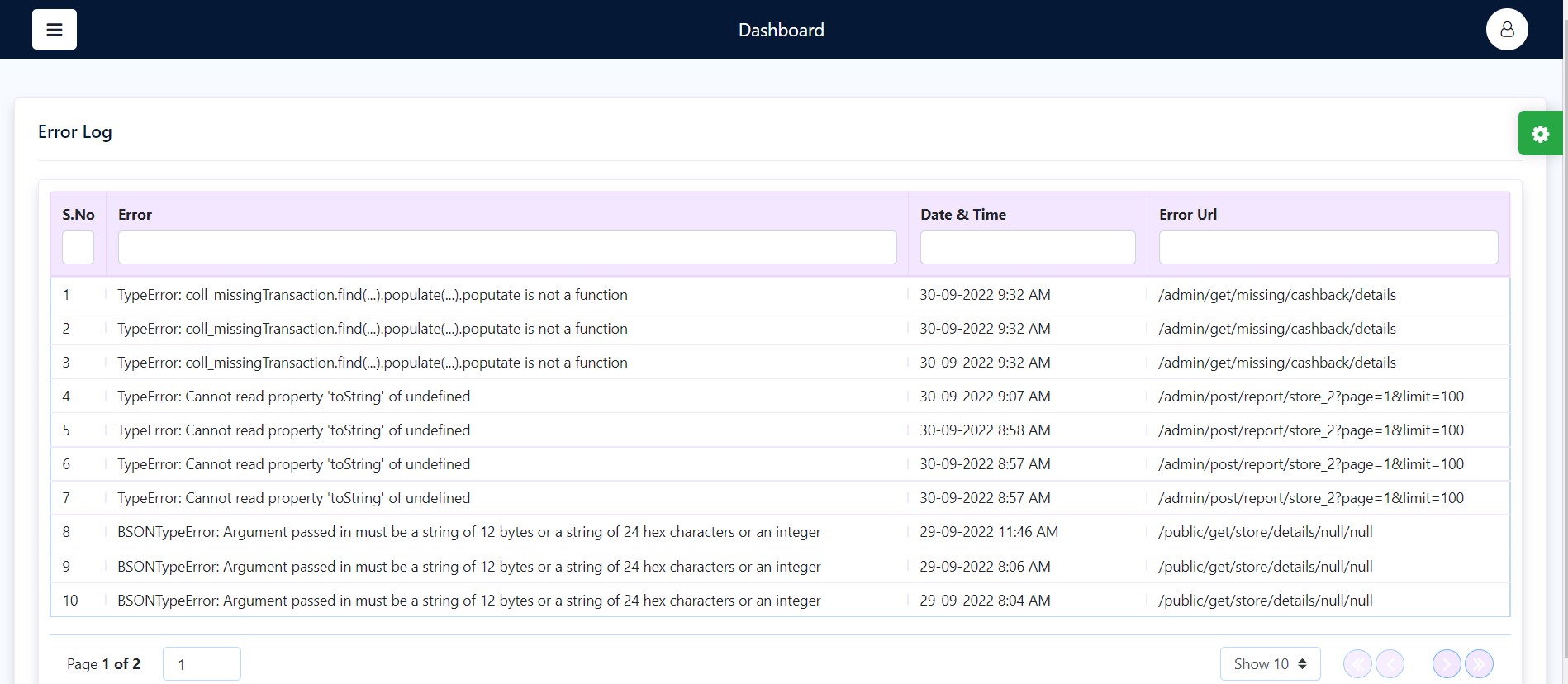
Task: Sort by the Error column header
Action: [x=135, y=215]
